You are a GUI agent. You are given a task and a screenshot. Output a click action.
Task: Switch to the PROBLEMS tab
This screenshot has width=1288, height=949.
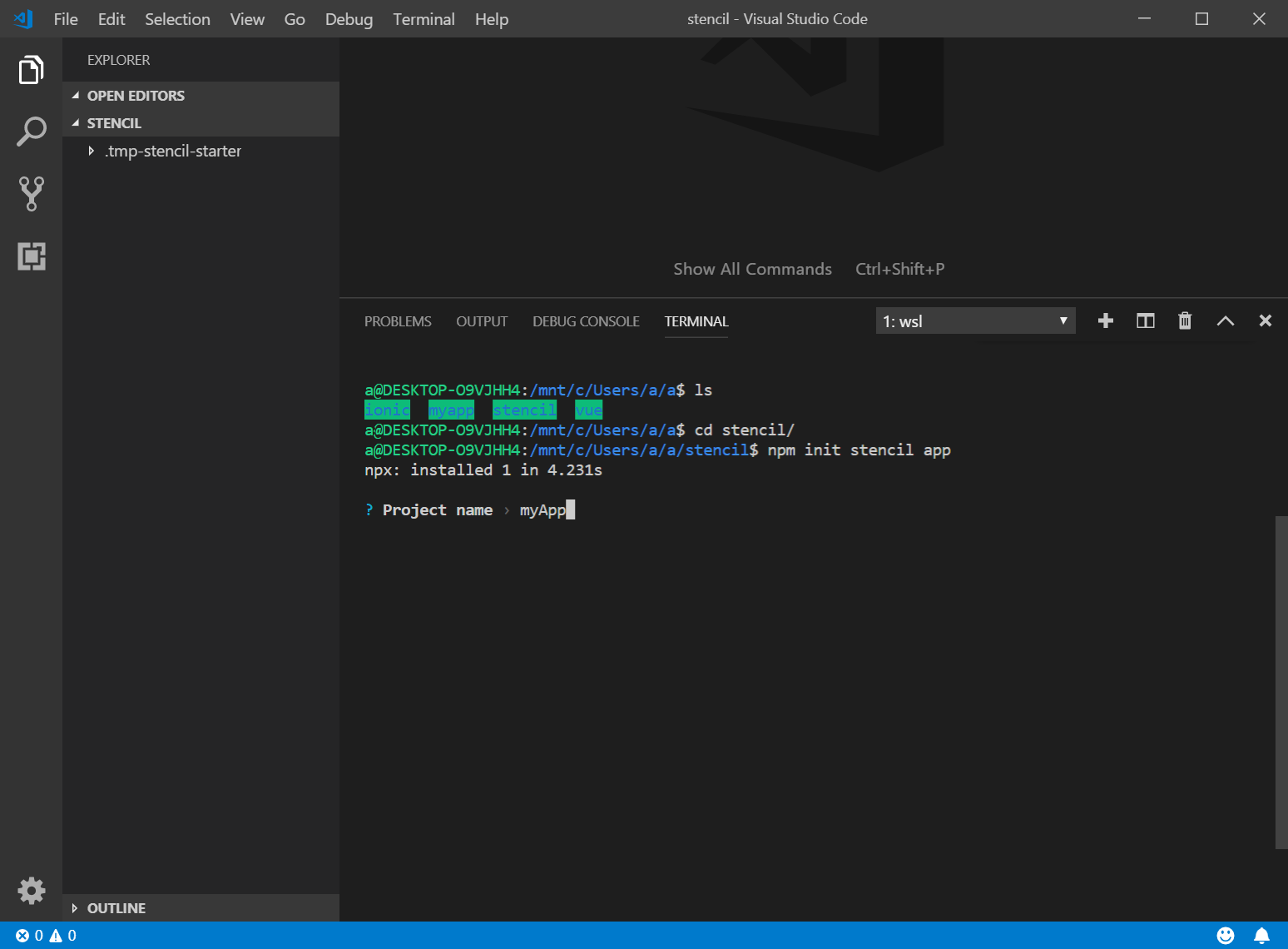(398, 321)
